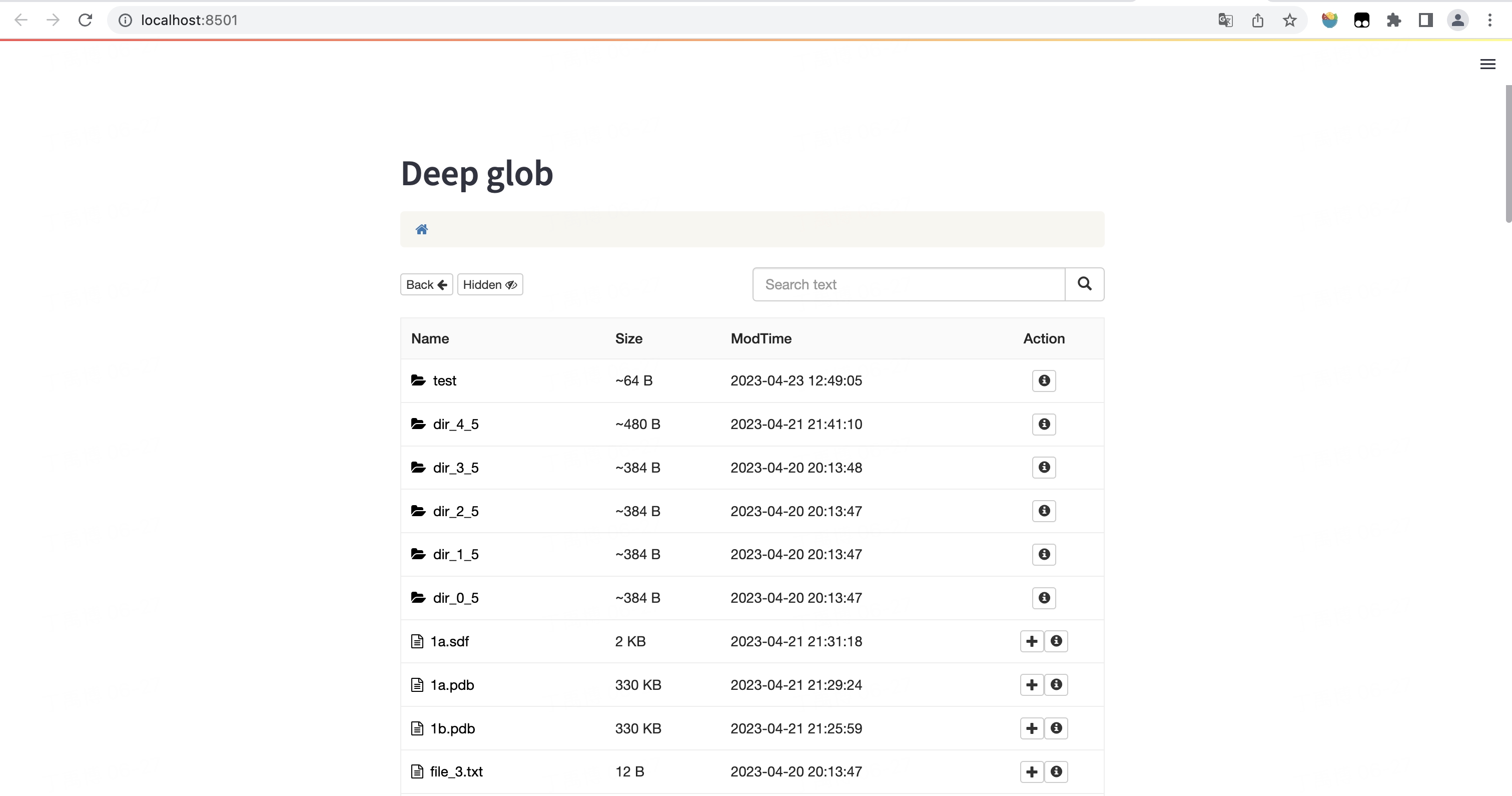Click the Back navigation button
Viewport: 1512px width, 796px height.
(x=426, y=284)
